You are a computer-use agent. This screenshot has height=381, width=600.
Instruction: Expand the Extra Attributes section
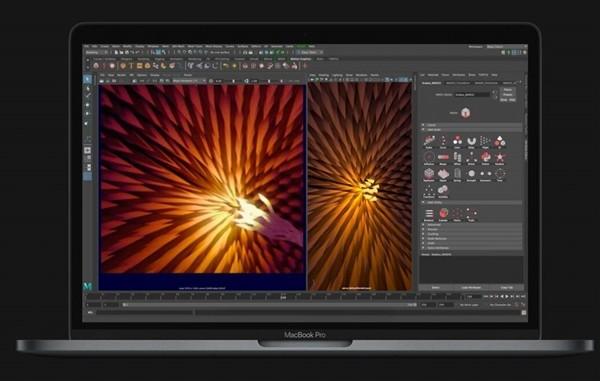pos(472,248)
